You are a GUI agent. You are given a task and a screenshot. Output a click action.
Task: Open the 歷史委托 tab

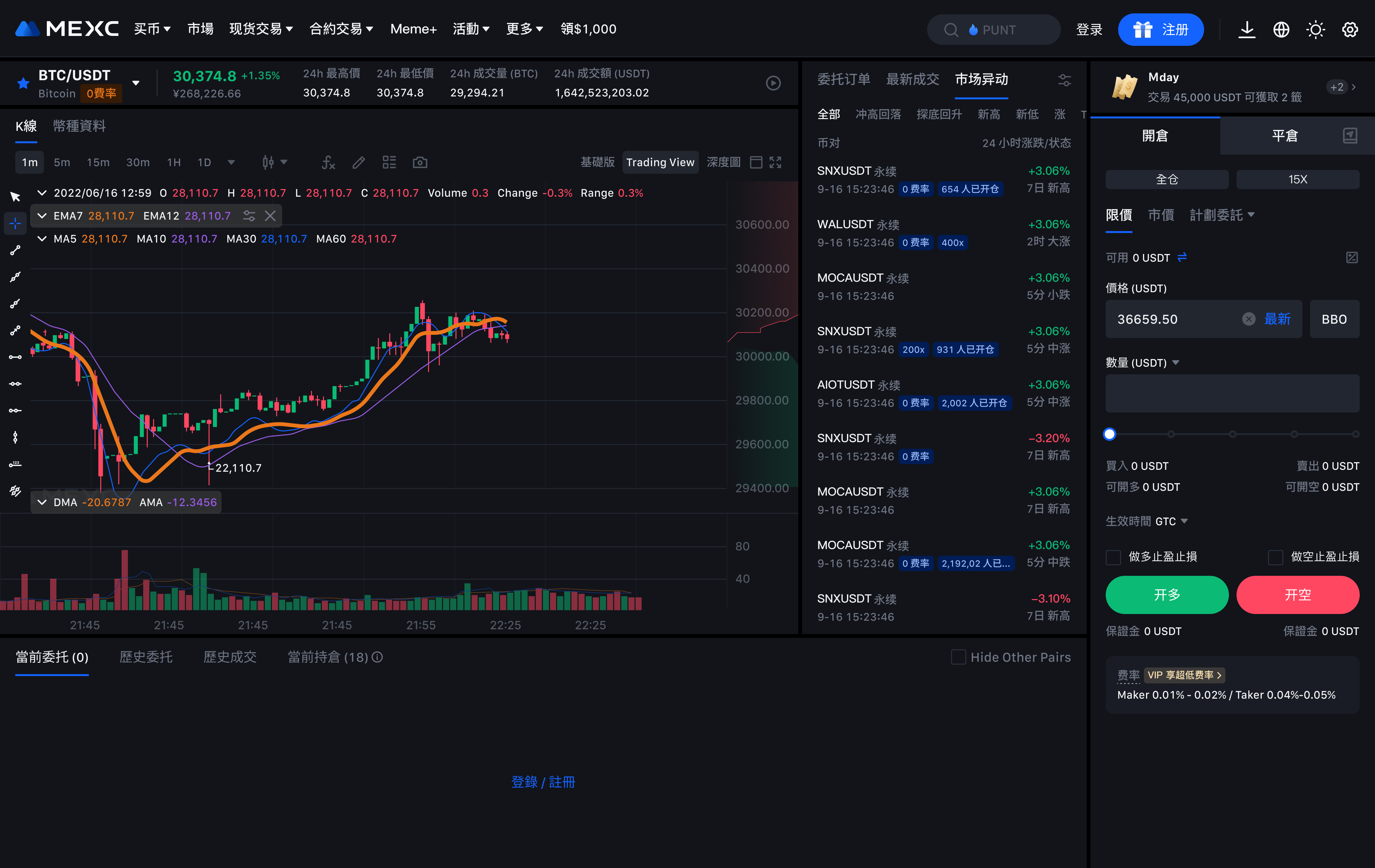coord(145,657)
